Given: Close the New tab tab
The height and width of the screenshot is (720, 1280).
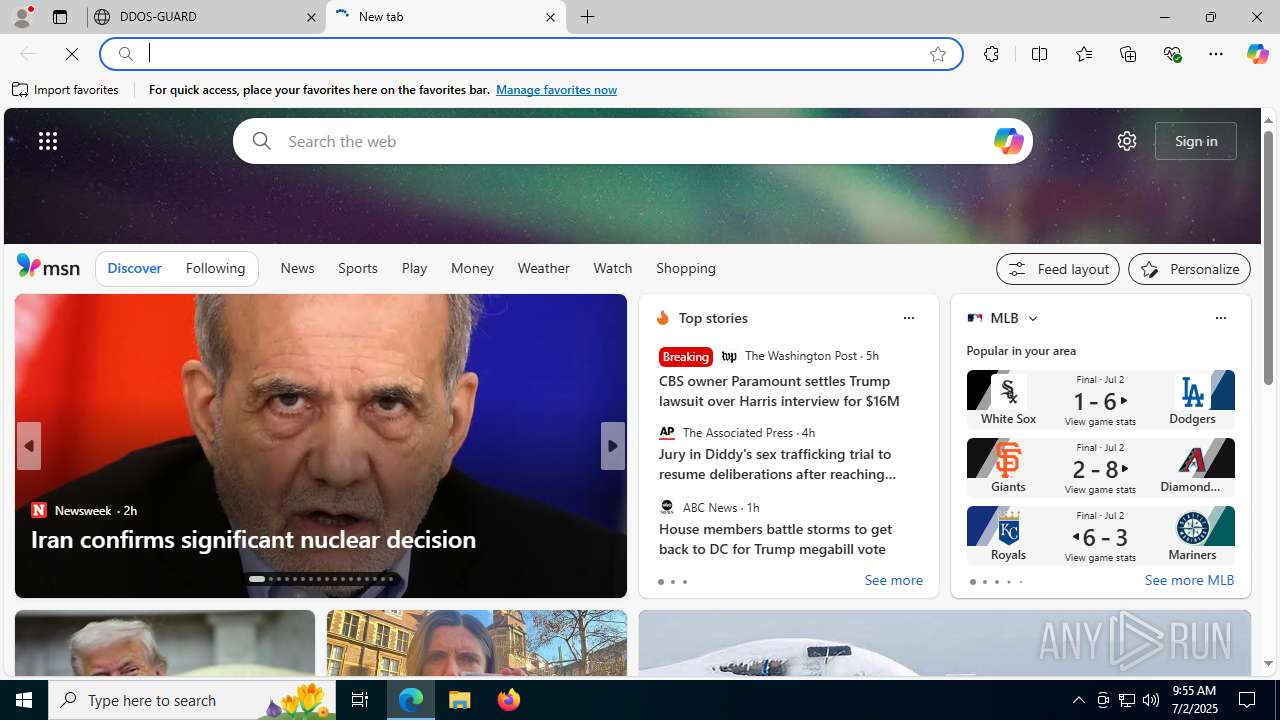Looking at the screenshot, I should [x=550, y=17].
